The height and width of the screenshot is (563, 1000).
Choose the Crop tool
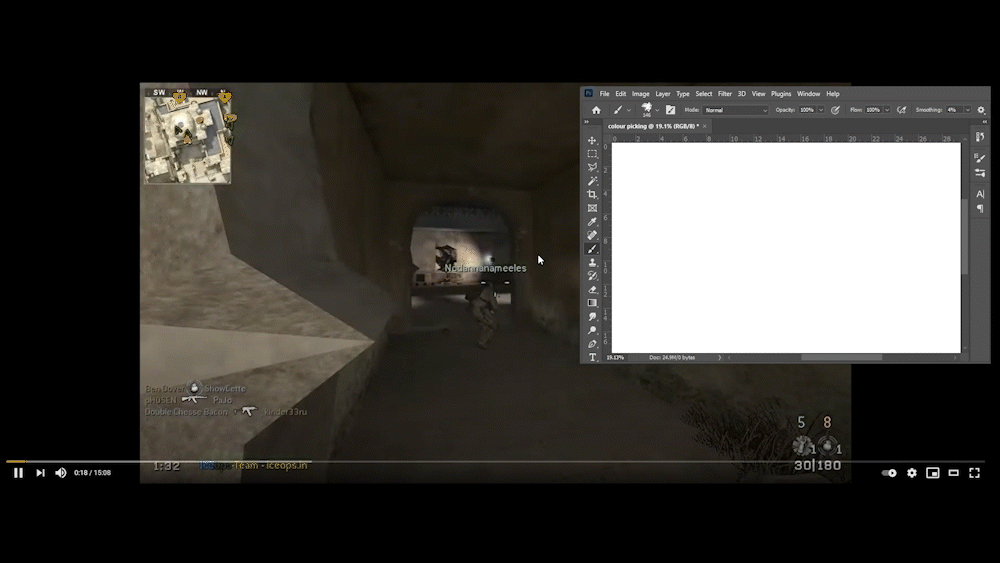592,194
